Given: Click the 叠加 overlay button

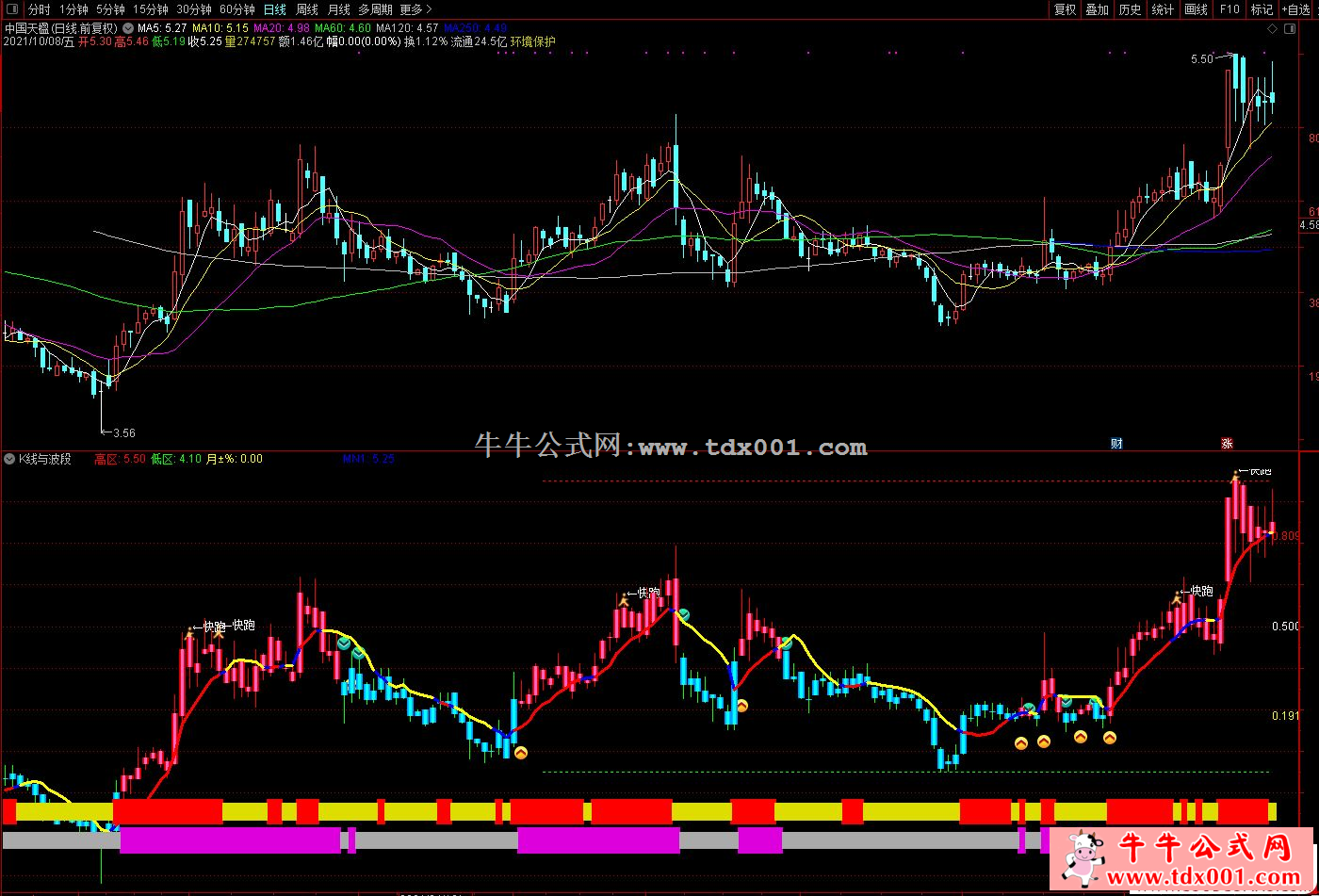Looking at the screenshot, I should (x=1098, y=9).
